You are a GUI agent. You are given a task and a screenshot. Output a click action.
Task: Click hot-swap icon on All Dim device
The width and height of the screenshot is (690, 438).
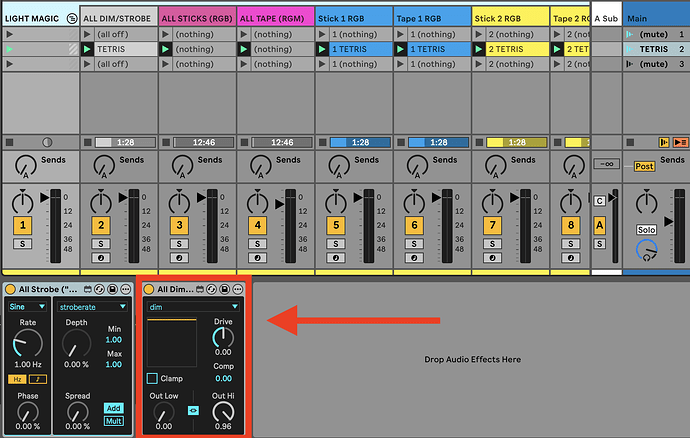click(212, 289)
